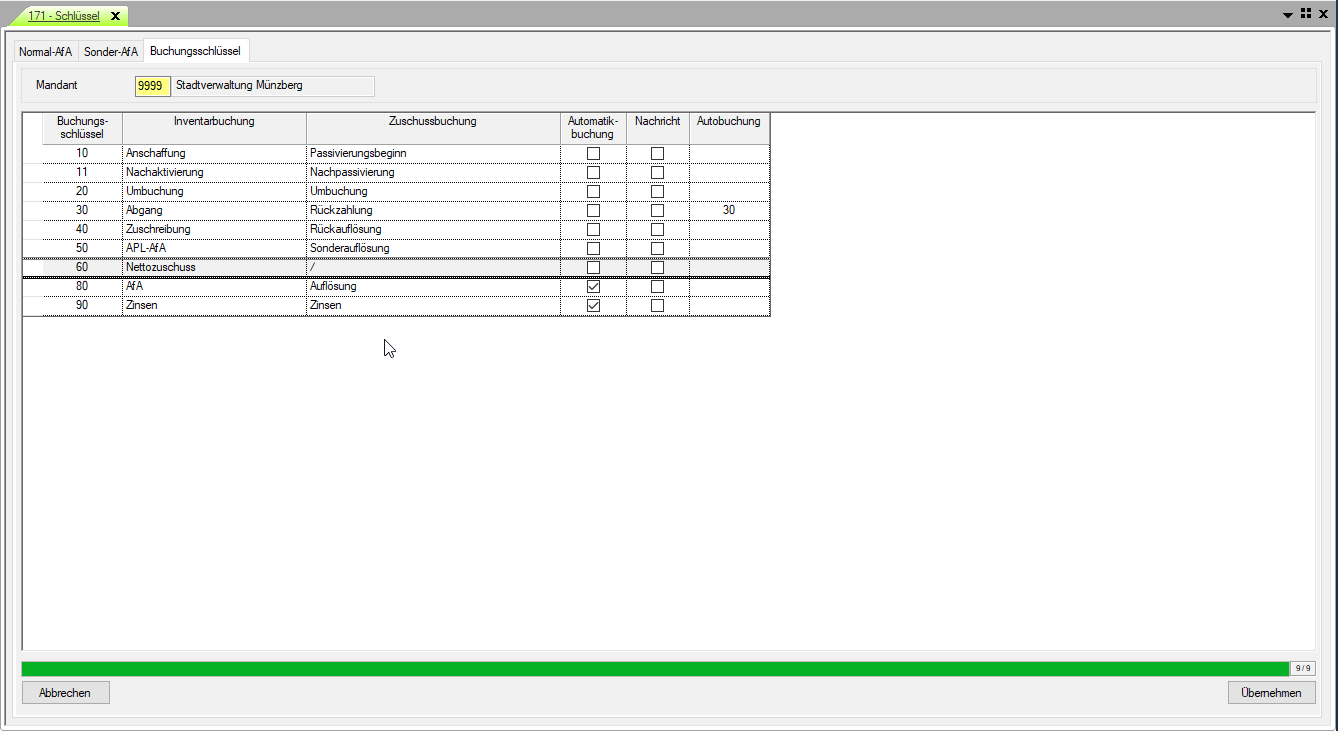The width and height of the screenshot is (1338, 731).
Task: Click the Mandant number field 9999
Action: pos(152,86)
